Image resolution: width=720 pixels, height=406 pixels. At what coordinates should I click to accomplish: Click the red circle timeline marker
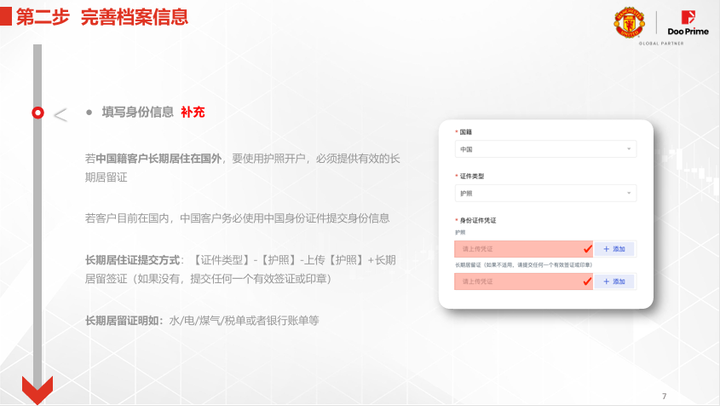click(x=38, y=113)
